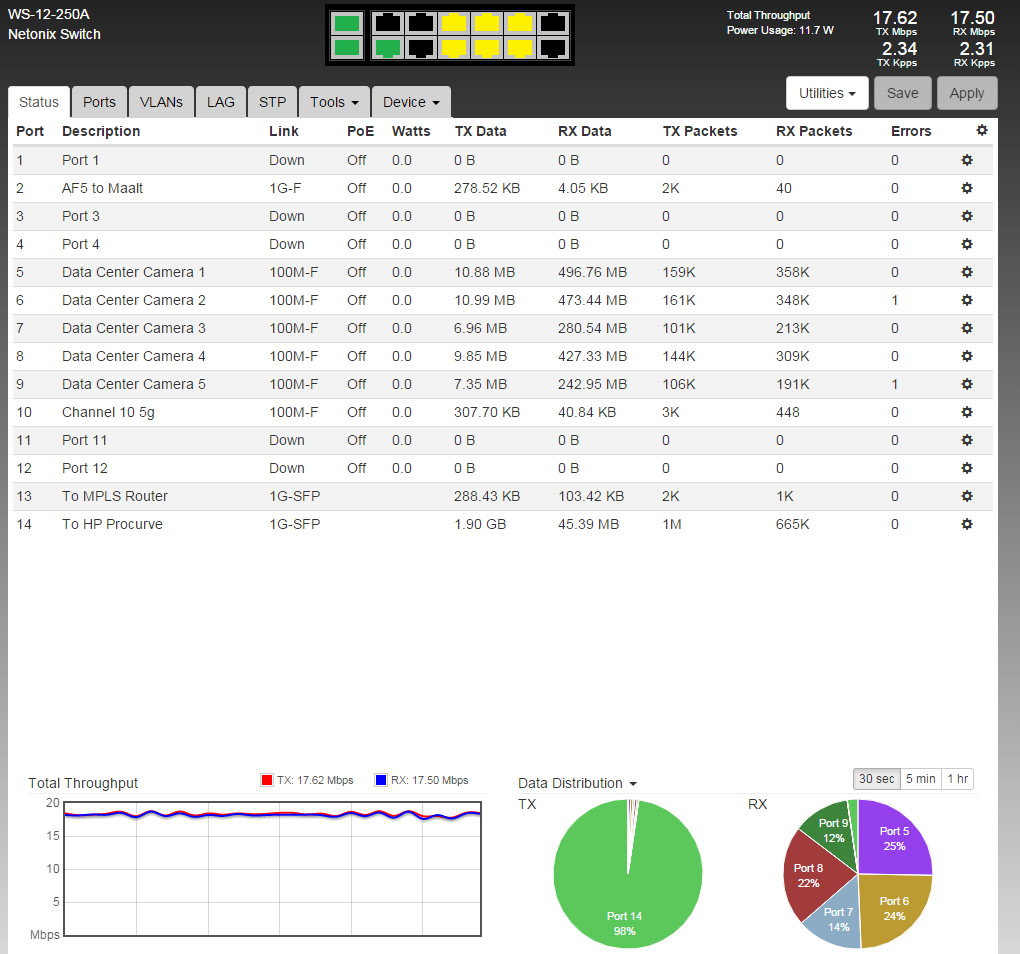Switch data distribution to 5 min
The height and width of the screenshot is (954, 1020).
(920, 779)
